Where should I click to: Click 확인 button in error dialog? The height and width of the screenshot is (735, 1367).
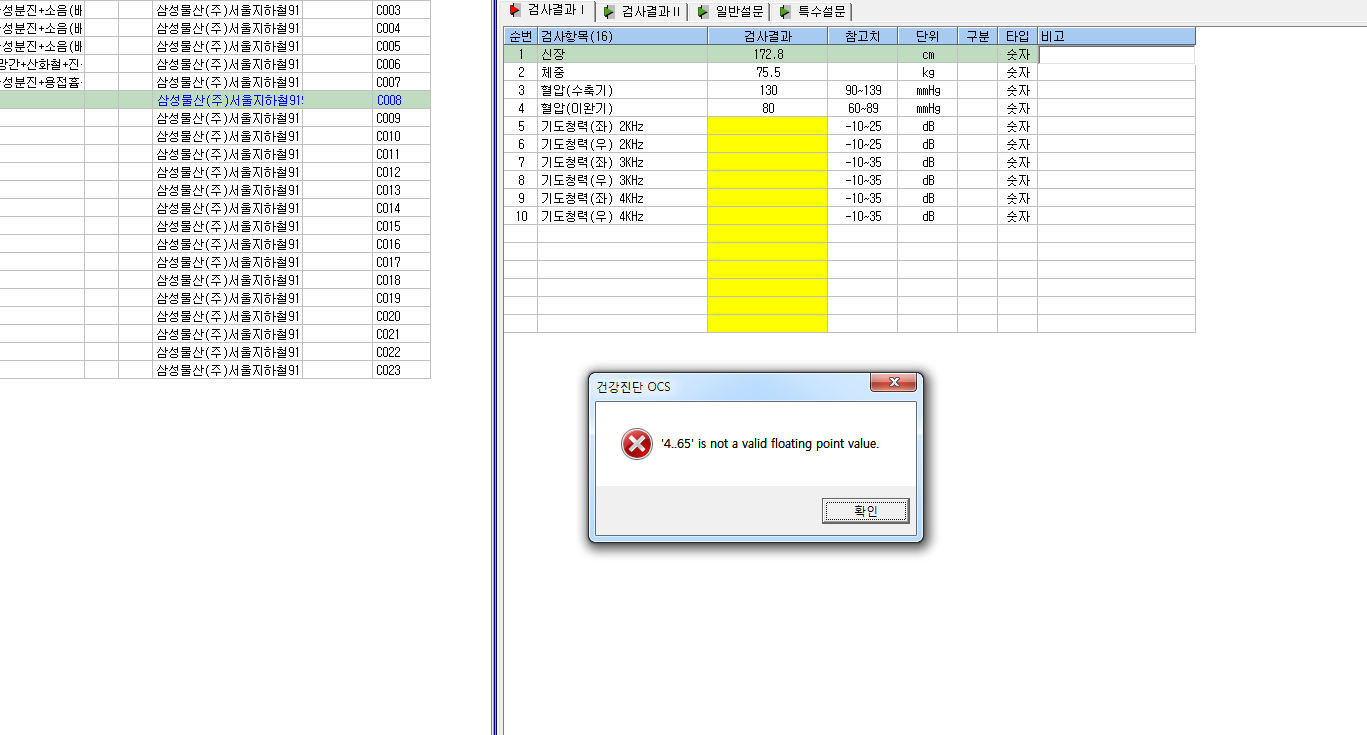click(865, 511)
